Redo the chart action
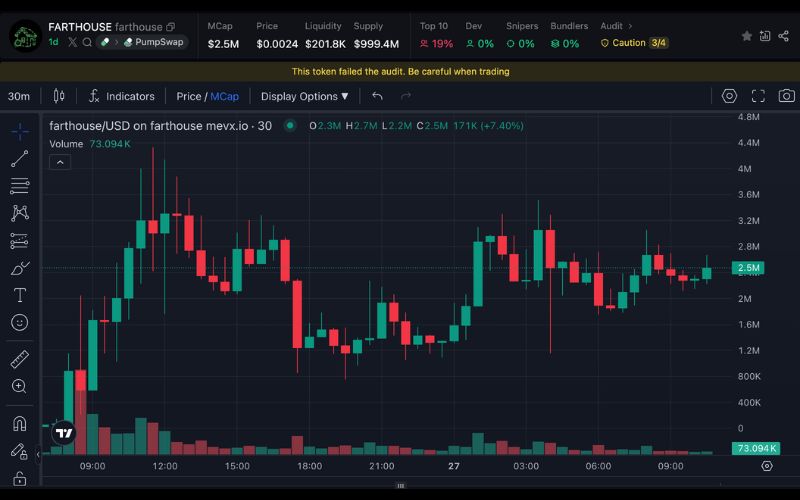The image size is (800, 500). (406, 96)
